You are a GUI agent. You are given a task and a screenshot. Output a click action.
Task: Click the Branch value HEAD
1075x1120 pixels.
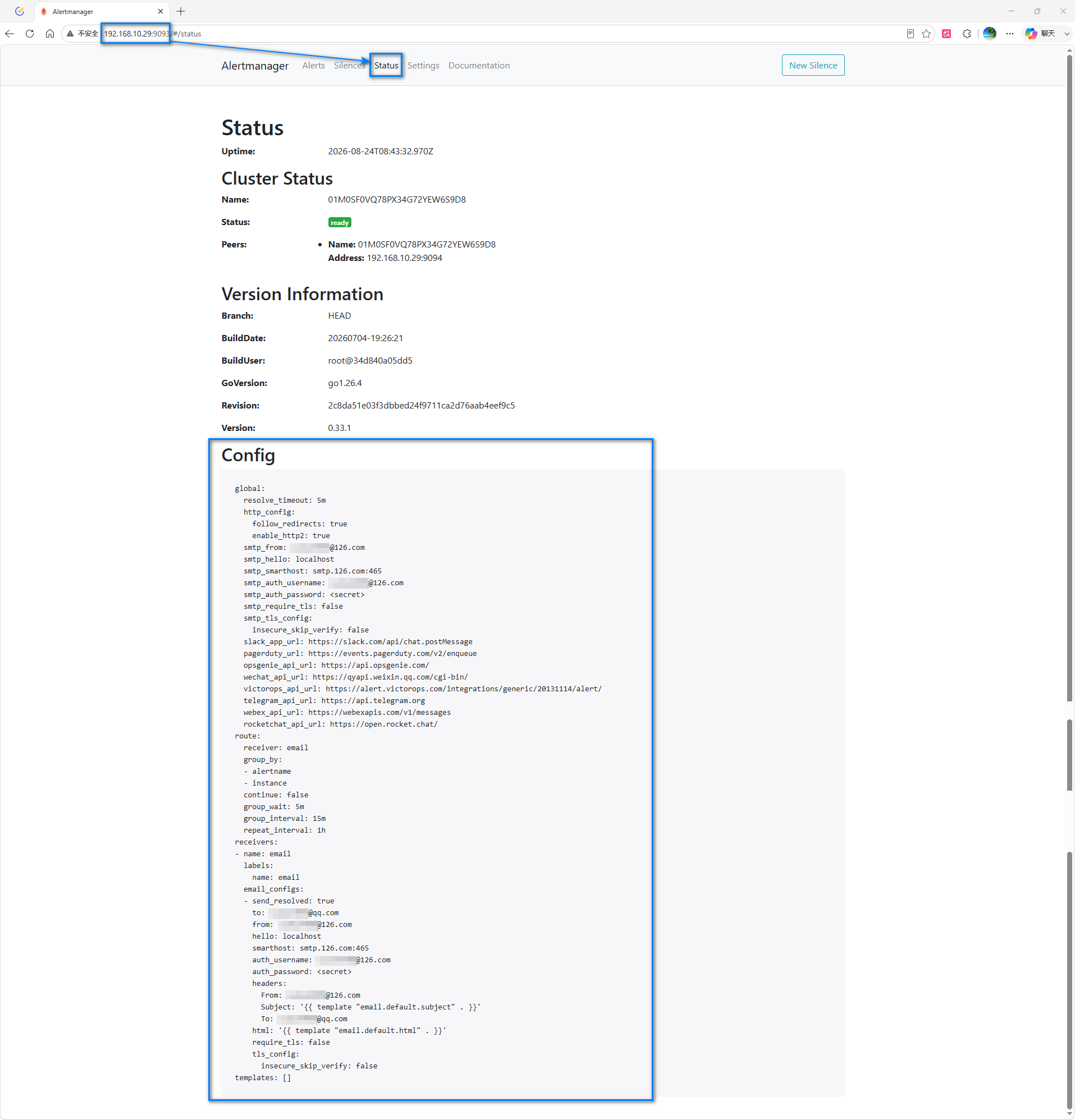(340, 316)
